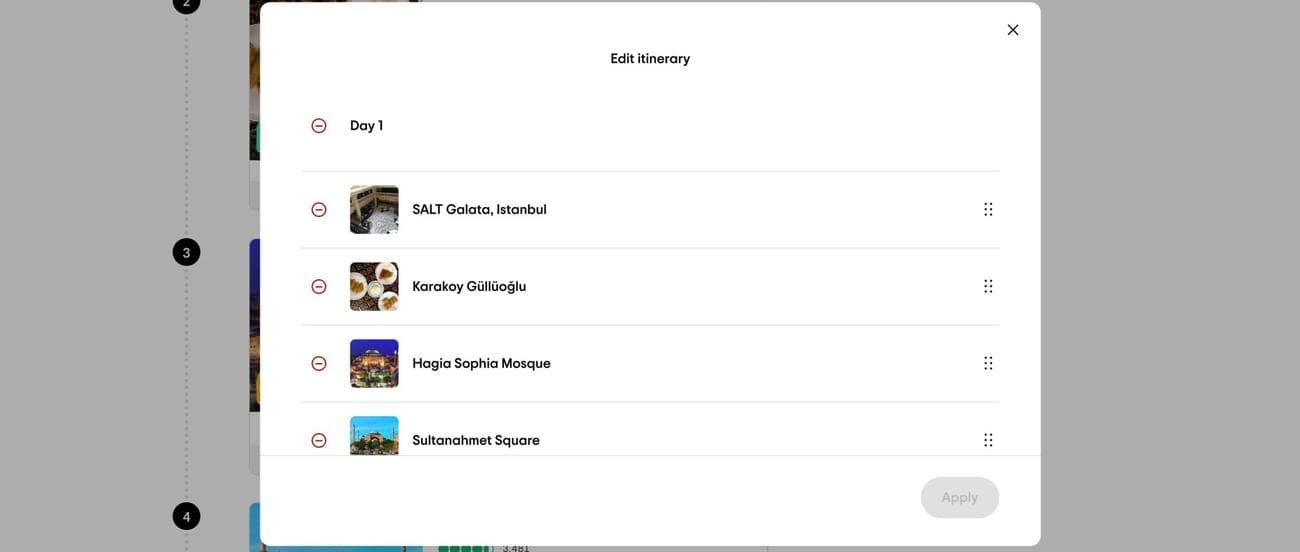Click step 3 marker on timeline
This screenshot has height=552, width=1300.
[x=186, y=252]
